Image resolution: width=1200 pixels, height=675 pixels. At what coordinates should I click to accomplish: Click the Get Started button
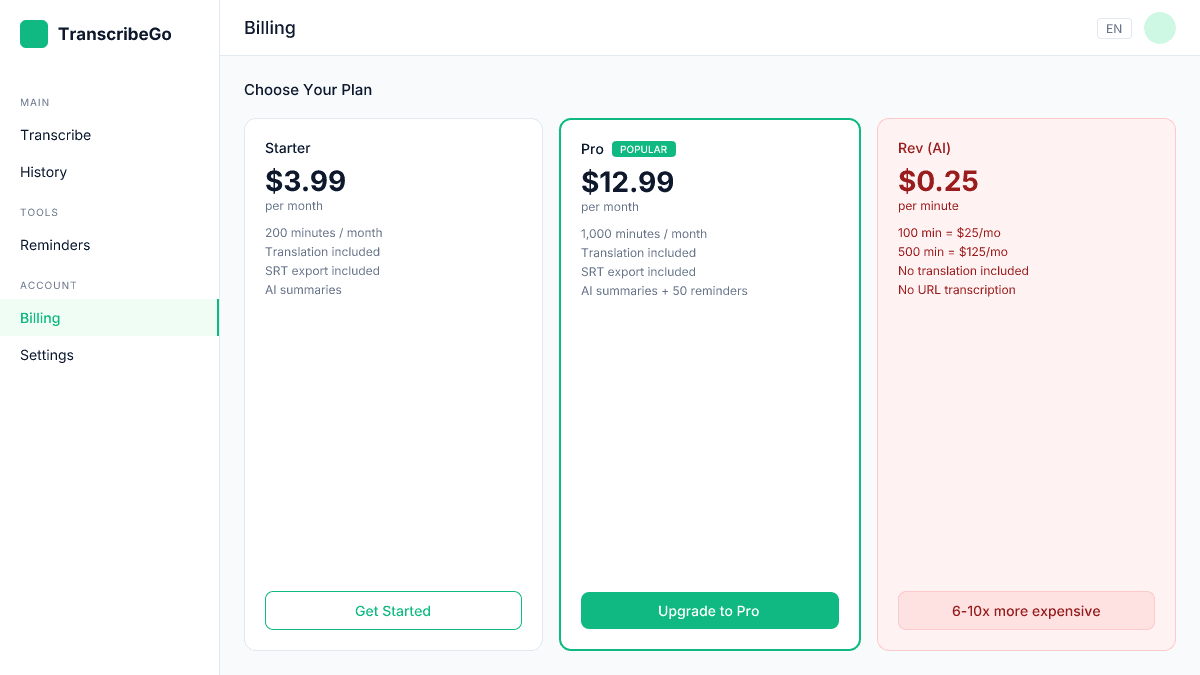click(393, 610)
